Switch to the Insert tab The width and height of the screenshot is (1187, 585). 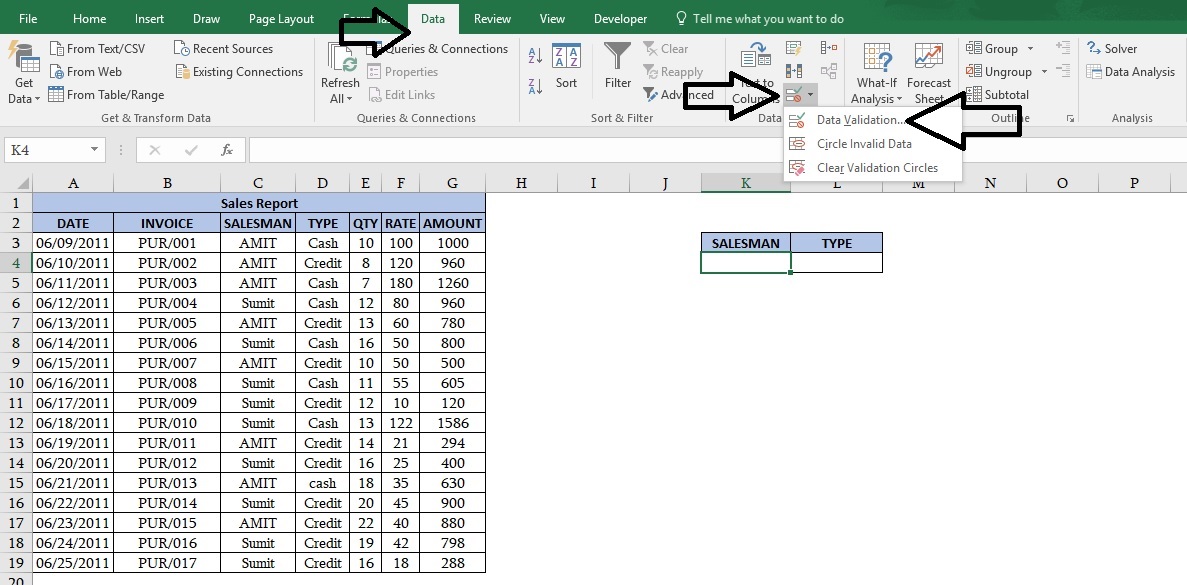pos(149,19)
